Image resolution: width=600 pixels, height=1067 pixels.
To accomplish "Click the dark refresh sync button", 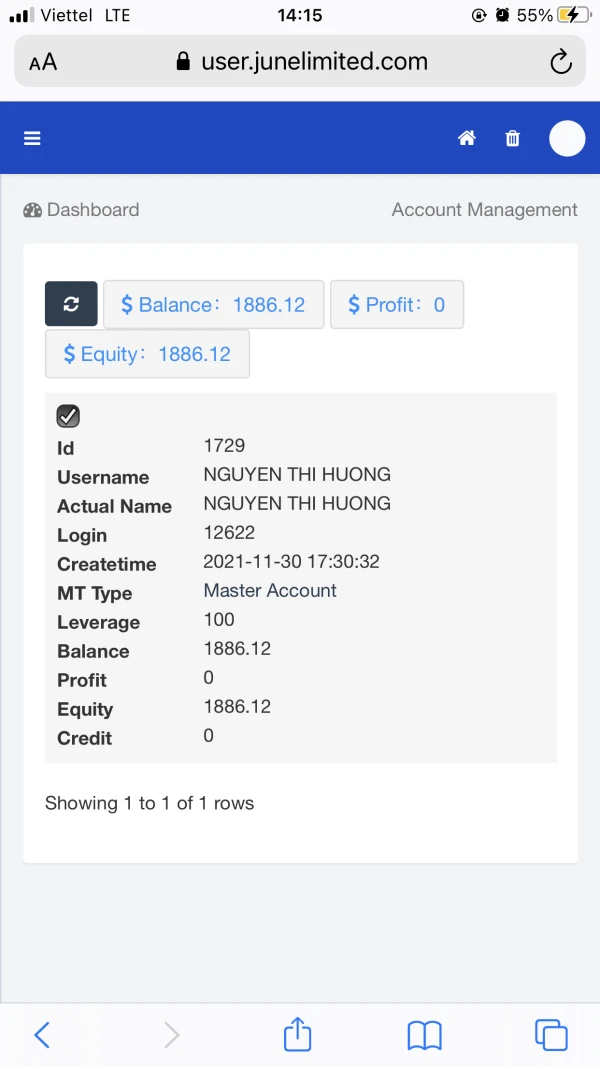I will coord(71,304).
